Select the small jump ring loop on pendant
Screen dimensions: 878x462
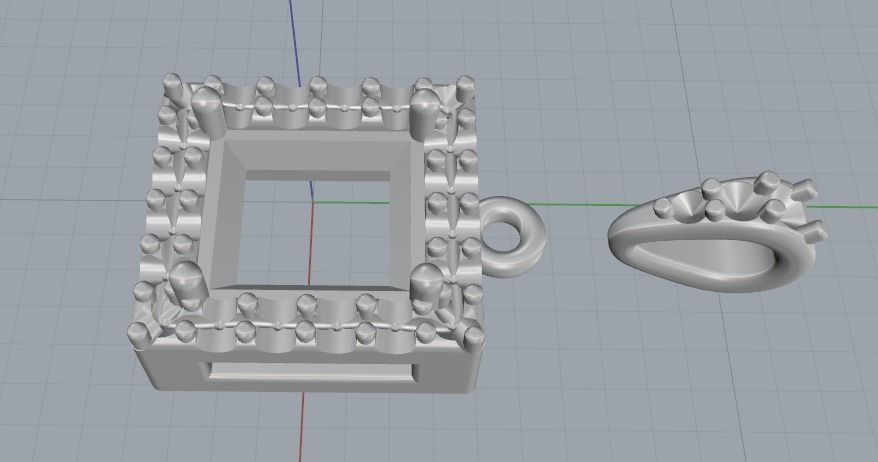[513, 235]
